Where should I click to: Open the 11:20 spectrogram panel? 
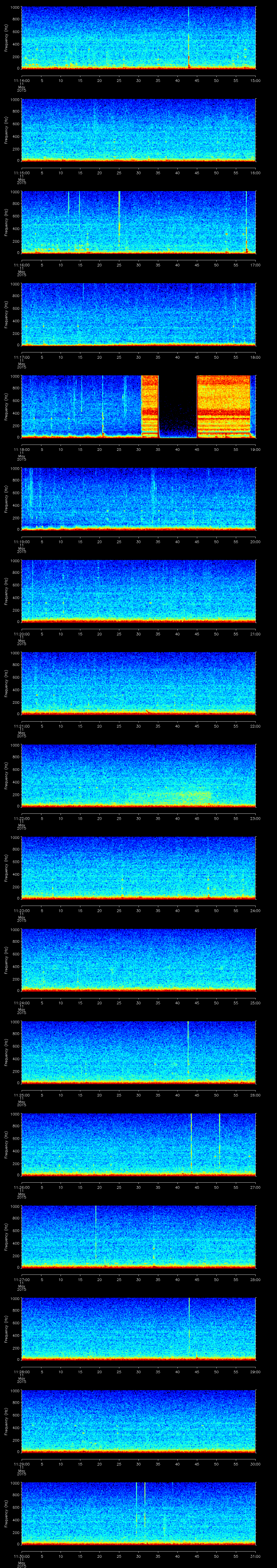pyautogui.click(x=138, y=591)
